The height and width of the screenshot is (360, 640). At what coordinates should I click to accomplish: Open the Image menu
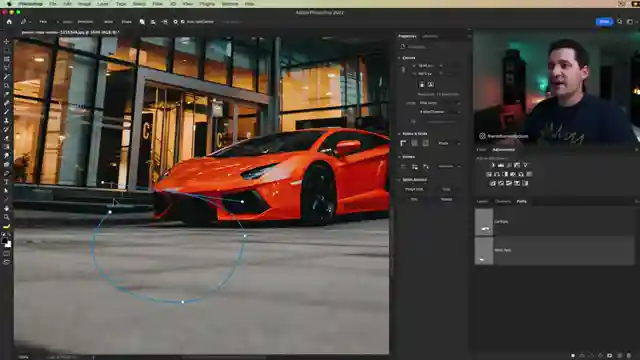click(84, 4)
